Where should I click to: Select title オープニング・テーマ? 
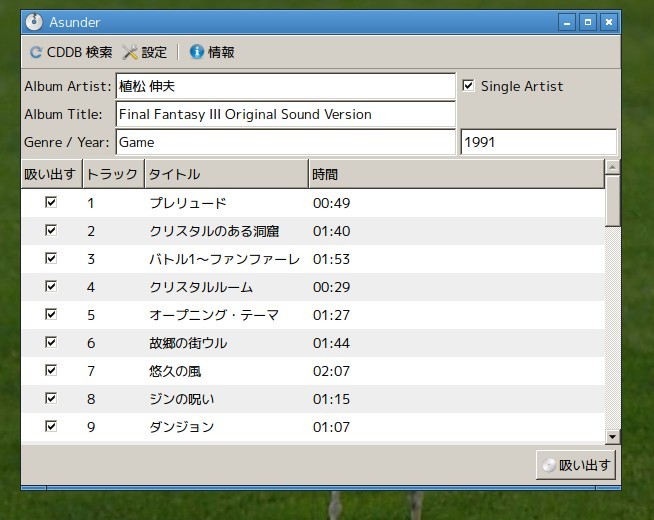tap(214, 315)
